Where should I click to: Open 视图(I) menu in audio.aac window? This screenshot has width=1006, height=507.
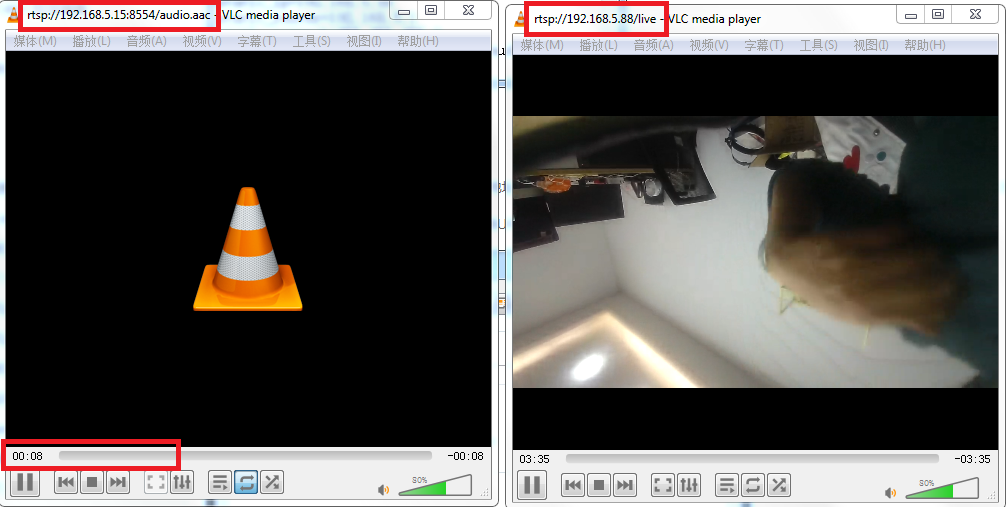(x=364, y=41)
